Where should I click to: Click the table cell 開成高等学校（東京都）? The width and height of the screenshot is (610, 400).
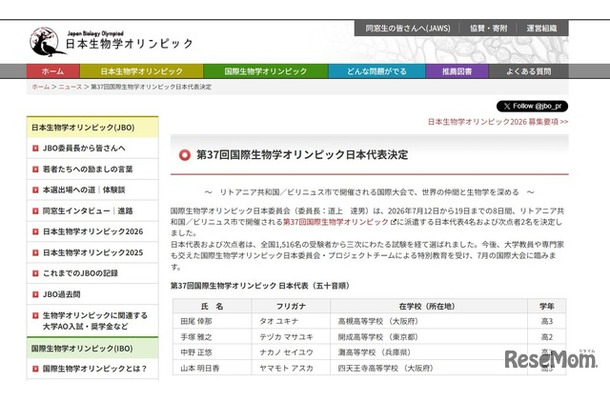(429, 337)
